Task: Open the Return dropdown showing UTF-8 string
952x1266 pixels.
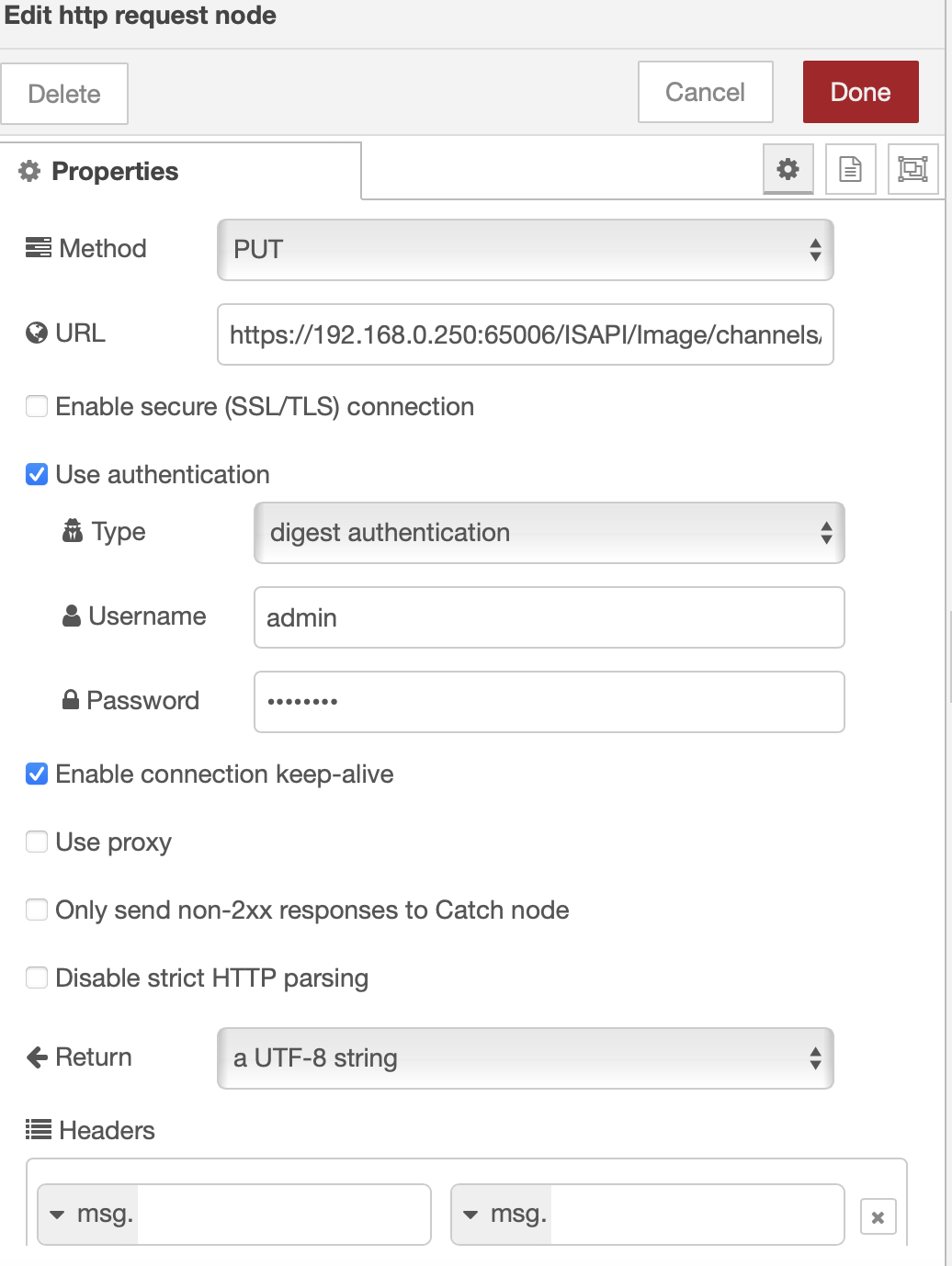Action: coord(525,1057)
